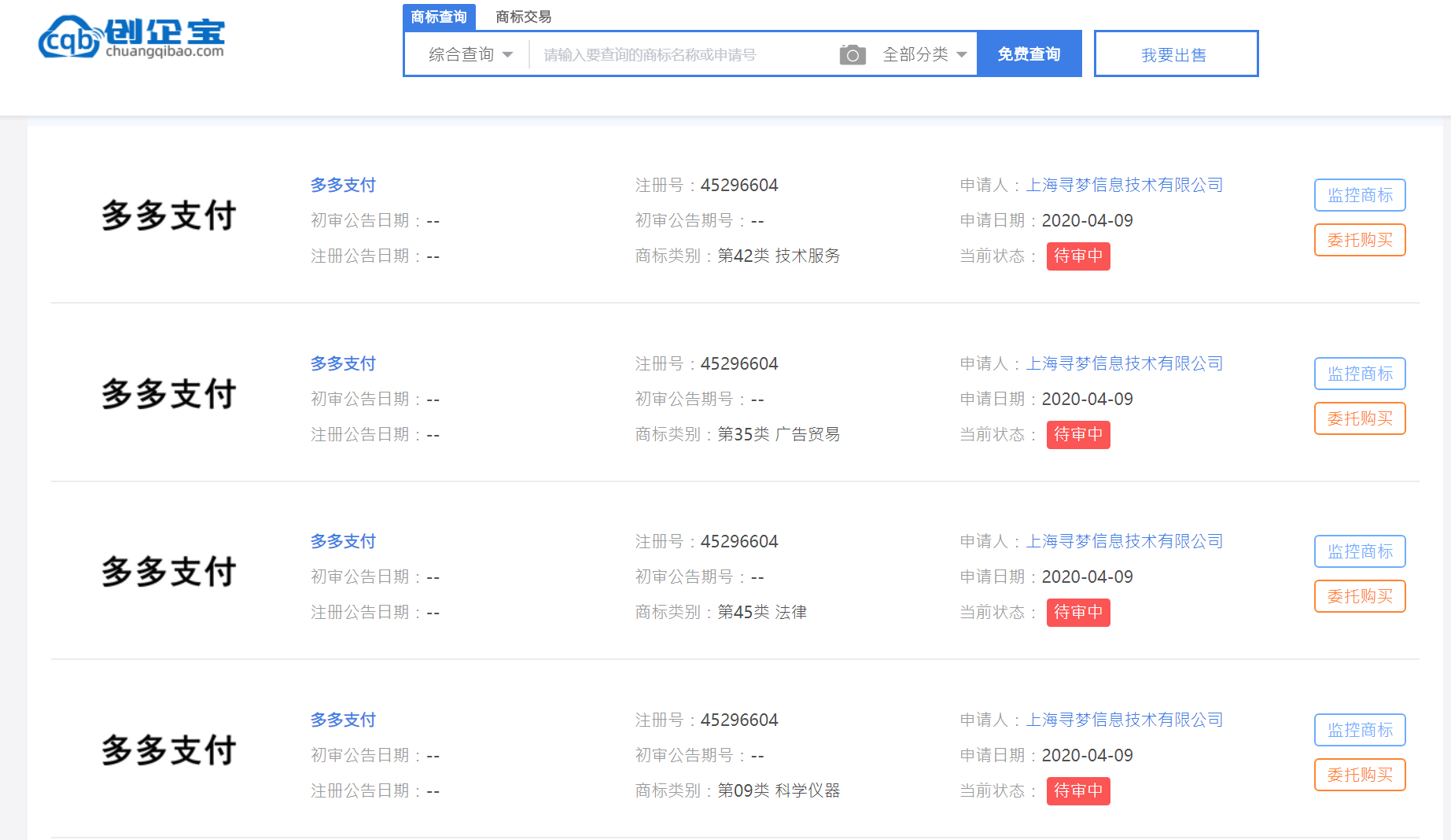Click applicant link in 法律 row
Image resolution: width=1451 pixels, height=840 pixels.
coord(1125,541)
